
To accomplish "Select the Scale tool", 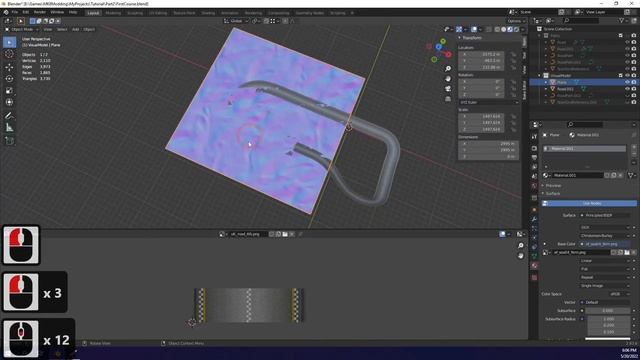I will tap(9, 91).
